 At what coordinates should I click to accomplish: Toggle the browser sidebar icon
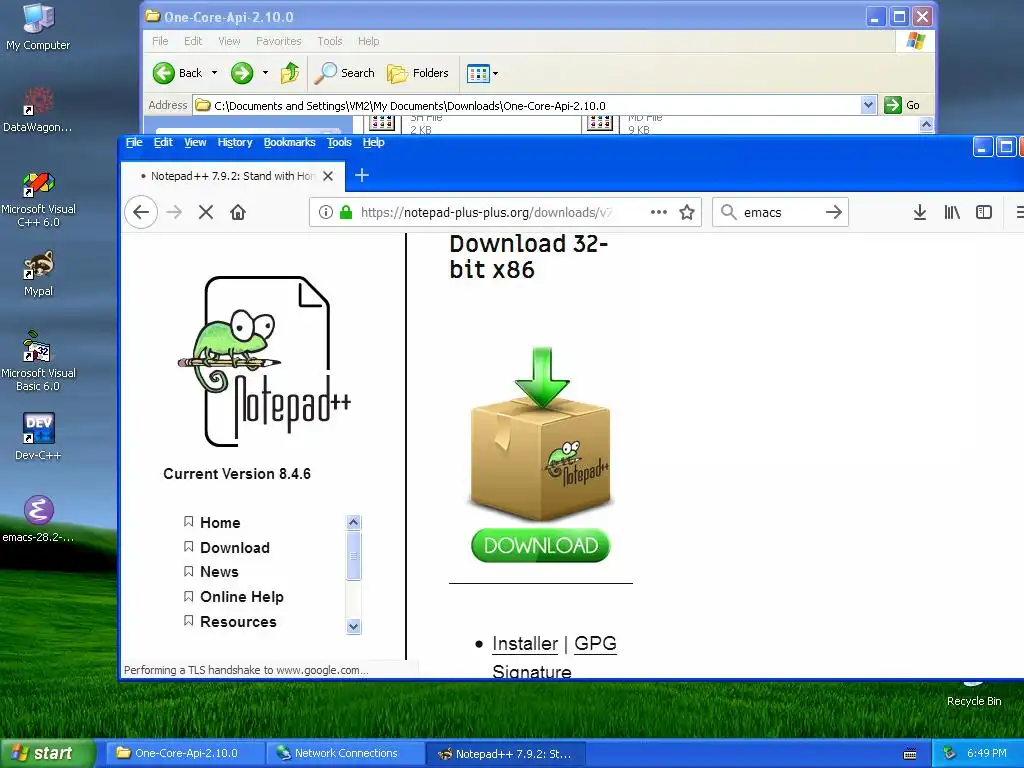(x=984, y=212)
